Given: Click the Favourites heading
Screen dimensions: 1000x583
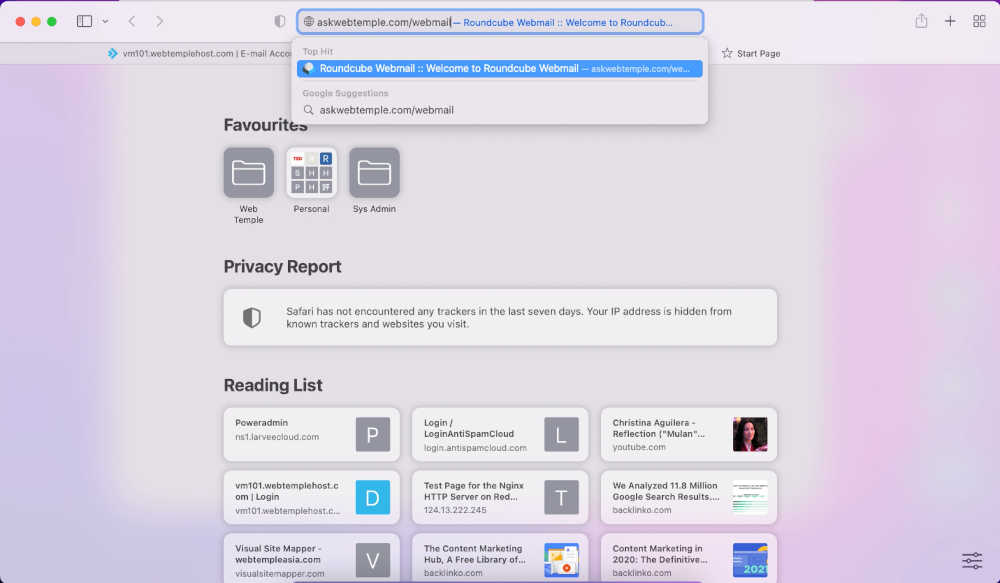Looking at the screenshot, I should [265, 125].
